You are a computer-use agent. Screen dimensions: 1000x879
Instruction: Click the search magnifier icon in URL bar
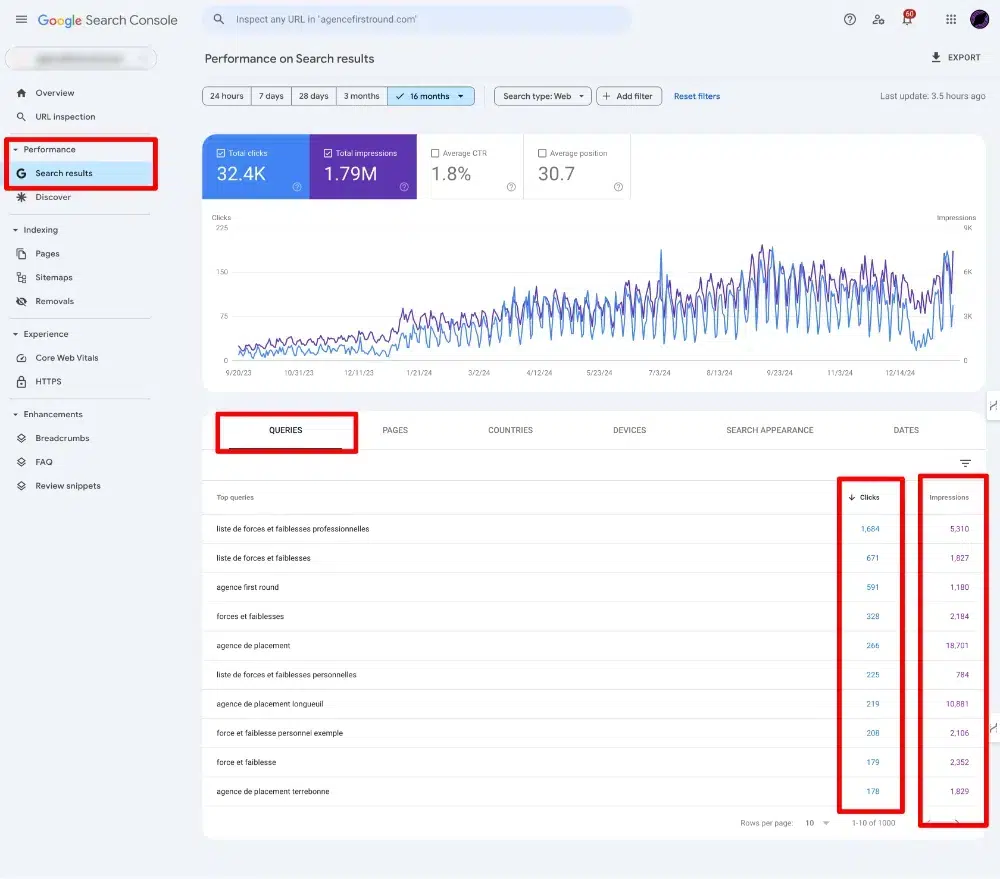(219, 19)
